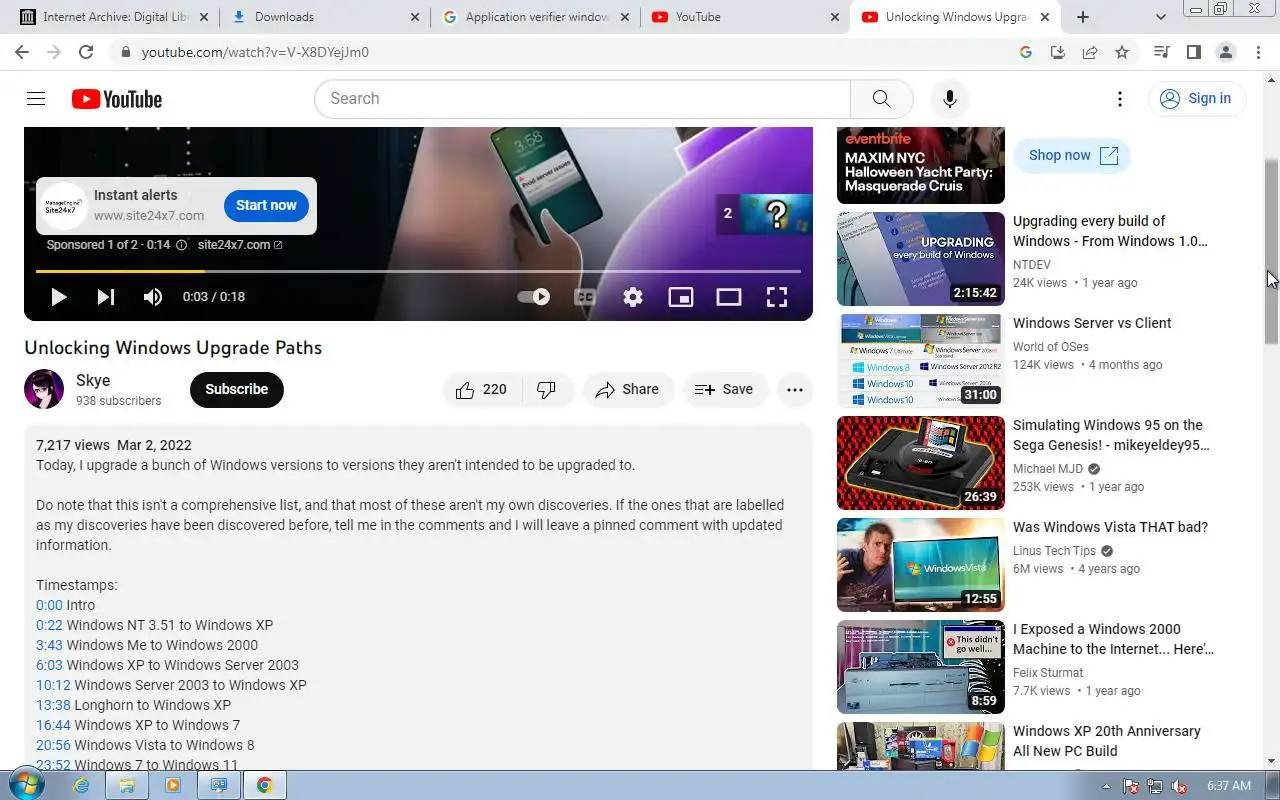The image size is (1280, 800).
Task: Click the Sign in button
Action: pos(1196,99)
